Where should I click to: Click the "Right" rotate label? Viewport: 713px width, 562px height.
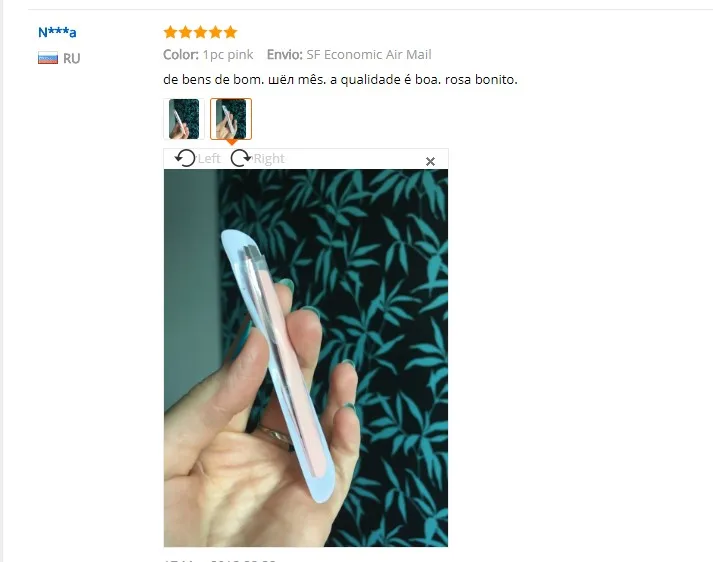pyautogui.click(x=269, y=159)
